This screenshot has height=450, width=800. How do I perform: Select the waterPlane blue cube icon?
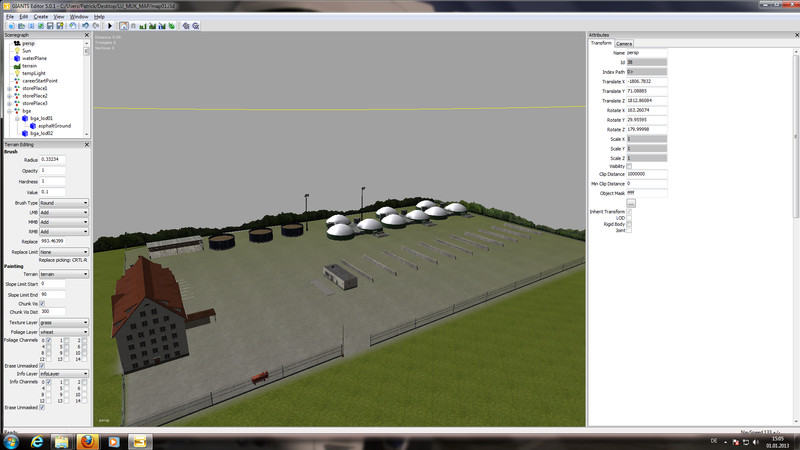[17, 58]
